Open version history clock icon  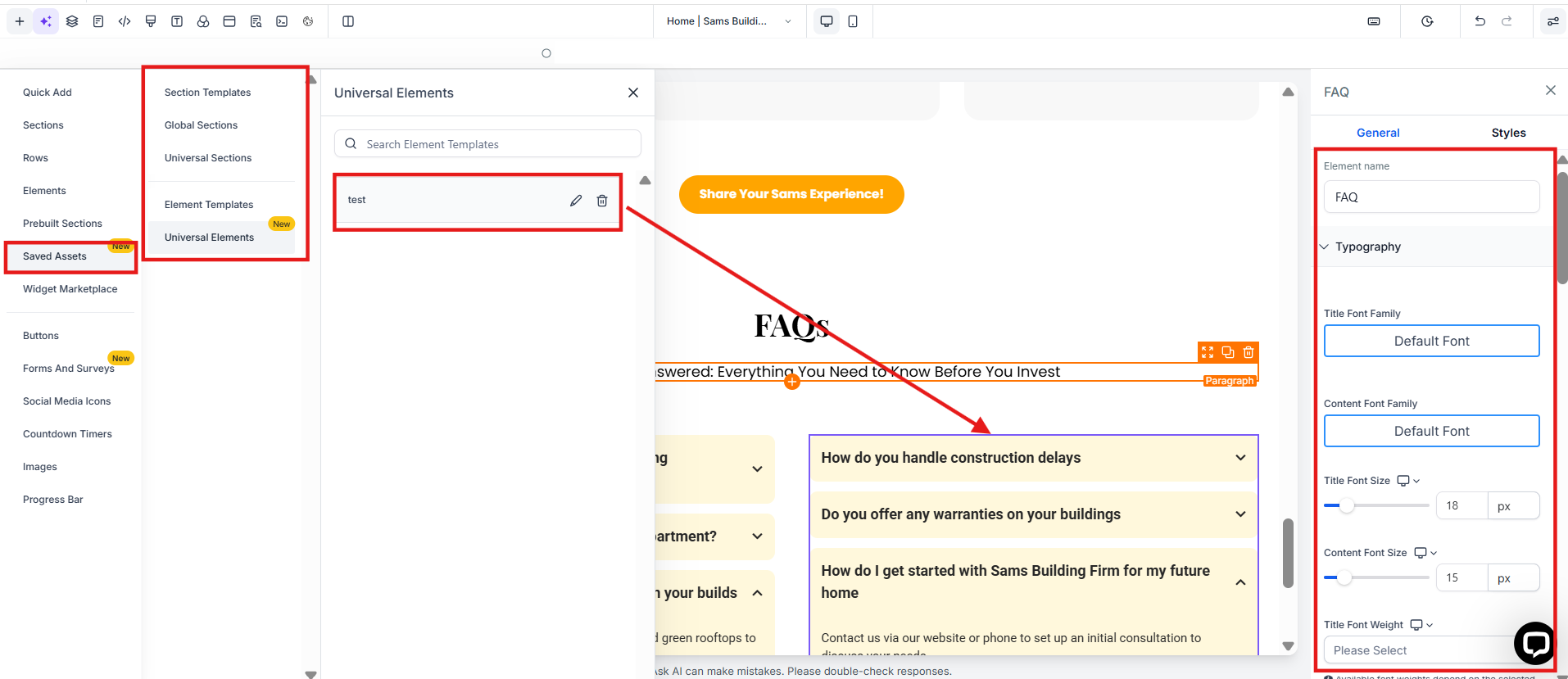1427,21
